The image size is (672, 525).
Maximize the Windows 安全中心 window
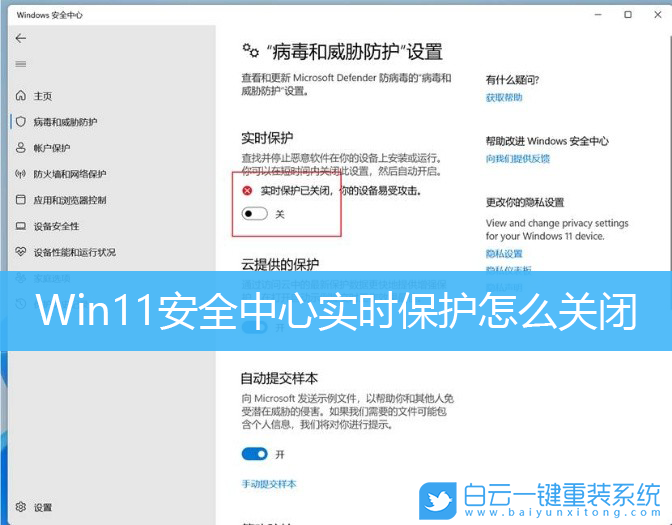(628, 15)
